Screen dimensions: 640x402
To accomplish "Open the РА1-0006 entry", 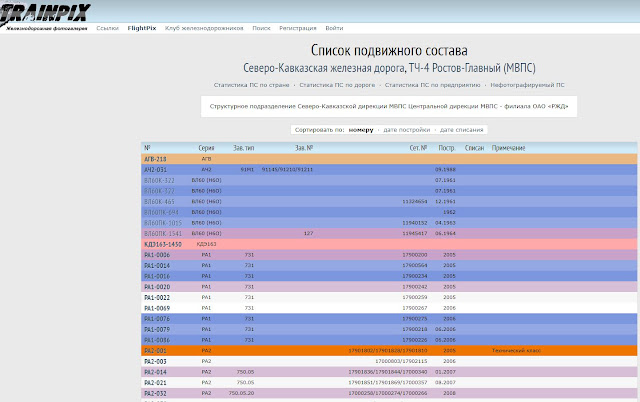I will tap(157, 255).
